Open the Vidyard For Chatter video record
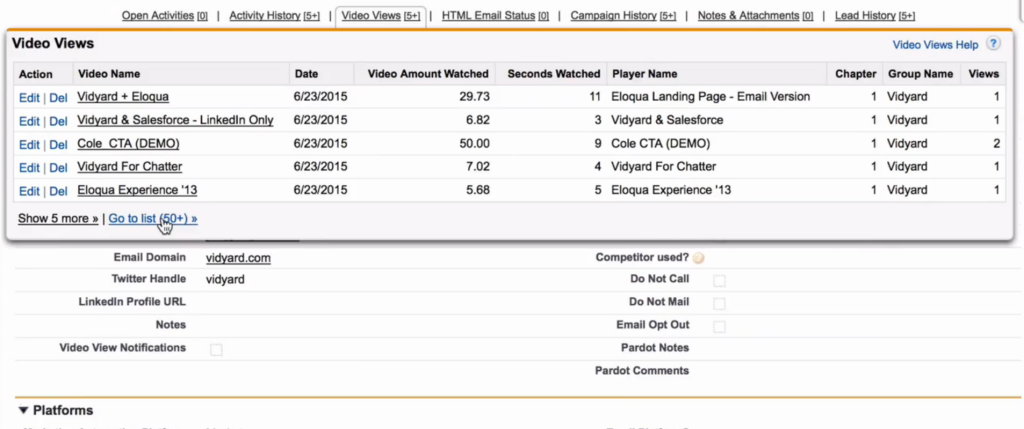 click(x=129, y=167)
